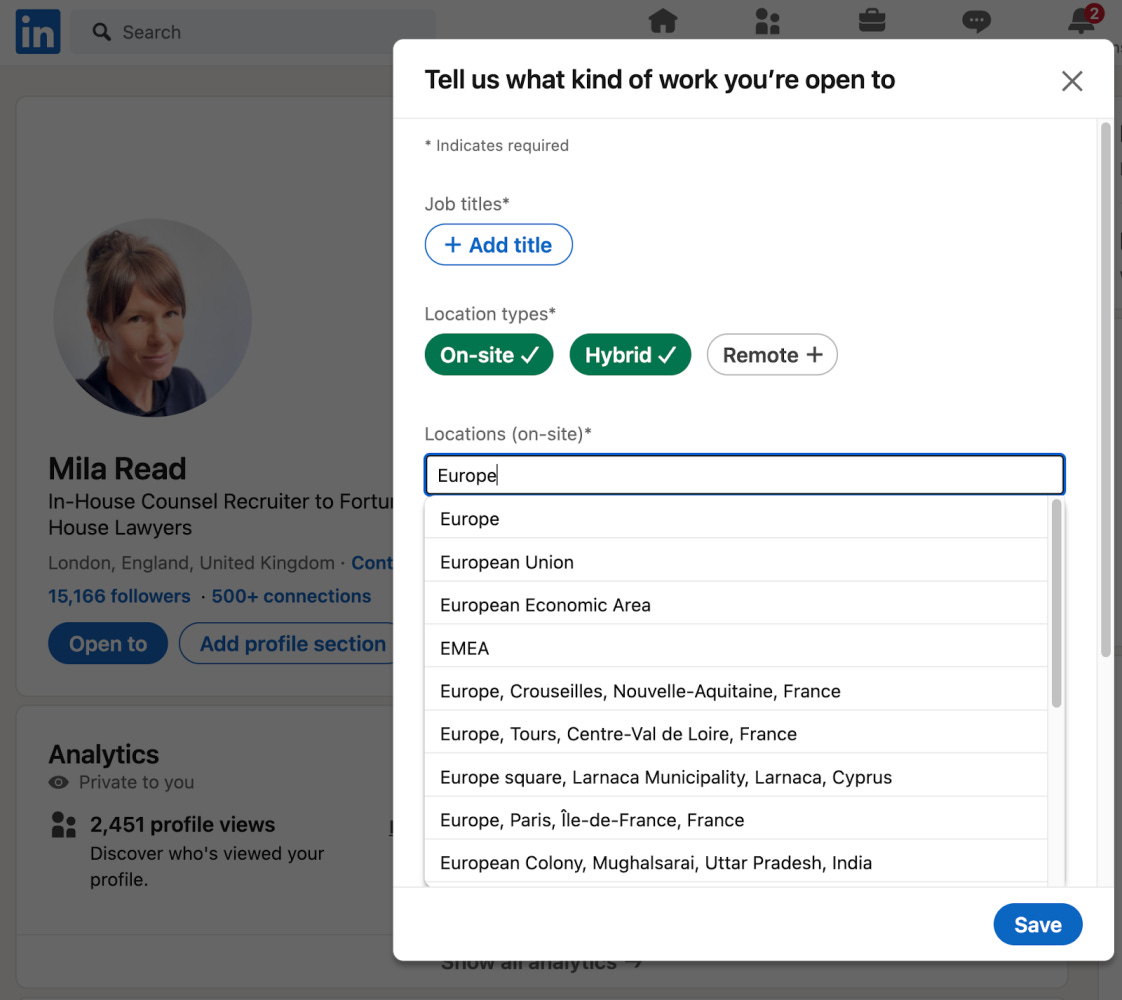Select 'European Union' suggestion
The image size is (1122, 1000).
point(736,562)
